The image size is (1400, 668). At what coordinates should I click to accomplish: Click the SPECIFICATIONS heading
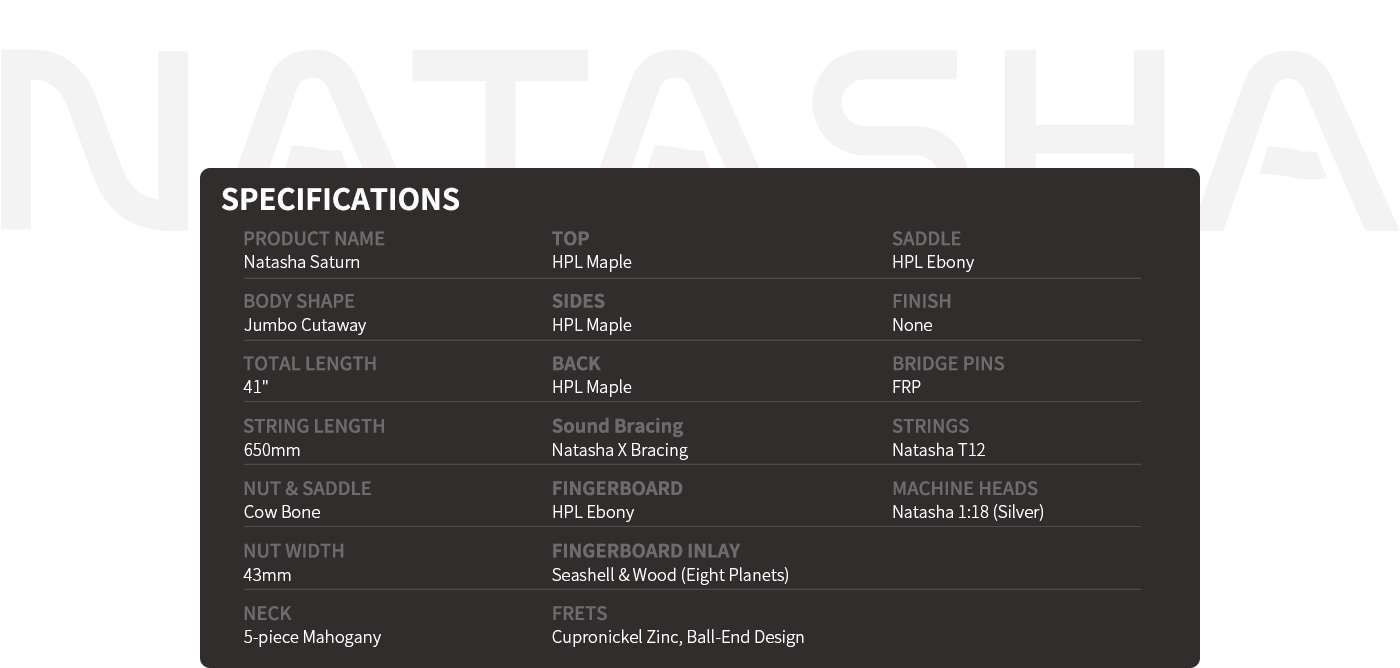[x=340, y=199]
